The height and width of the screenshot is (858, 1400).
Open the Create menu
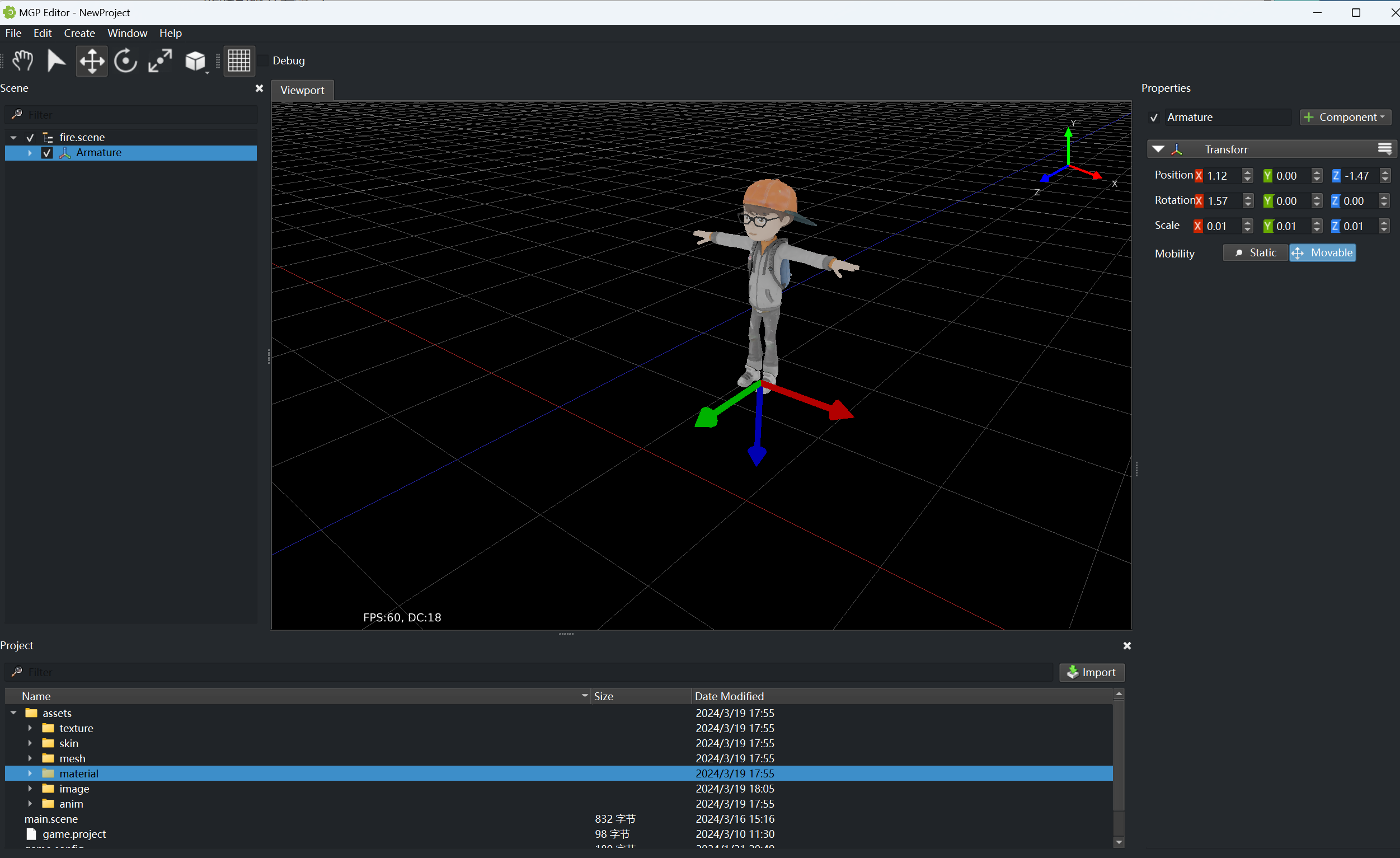(79, 33)
